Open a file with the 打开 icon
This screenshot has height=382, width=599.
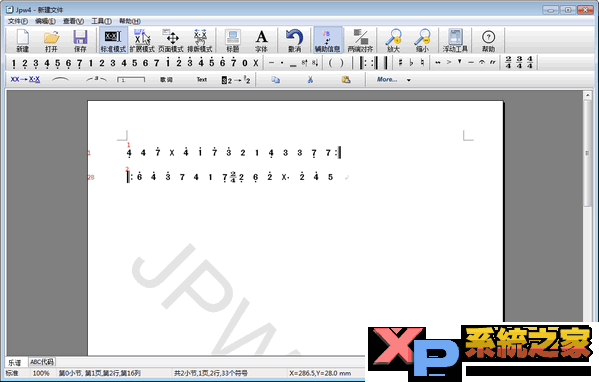51,40
